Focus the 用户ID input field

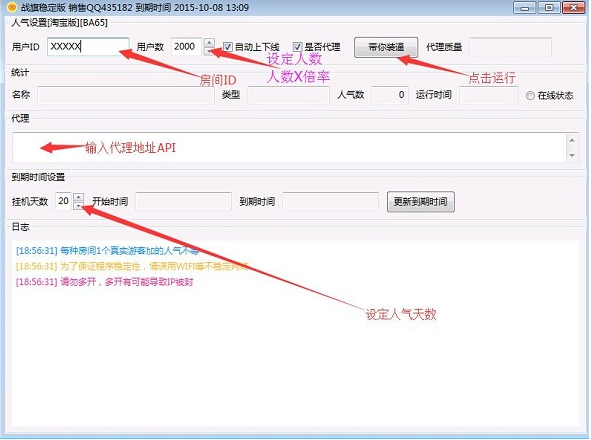(x=88, y=47)
